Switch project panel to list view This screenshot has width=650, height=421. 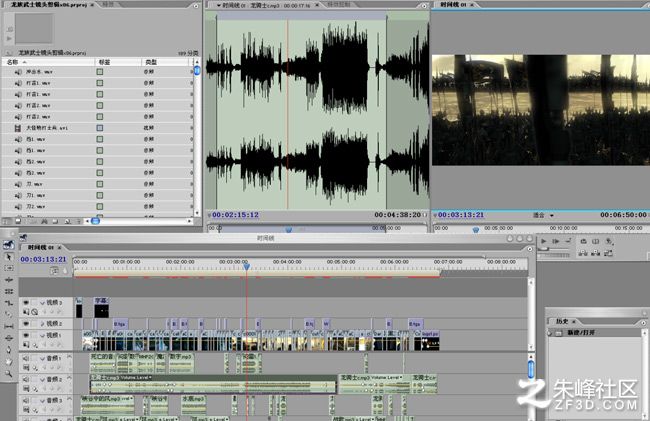7,221
